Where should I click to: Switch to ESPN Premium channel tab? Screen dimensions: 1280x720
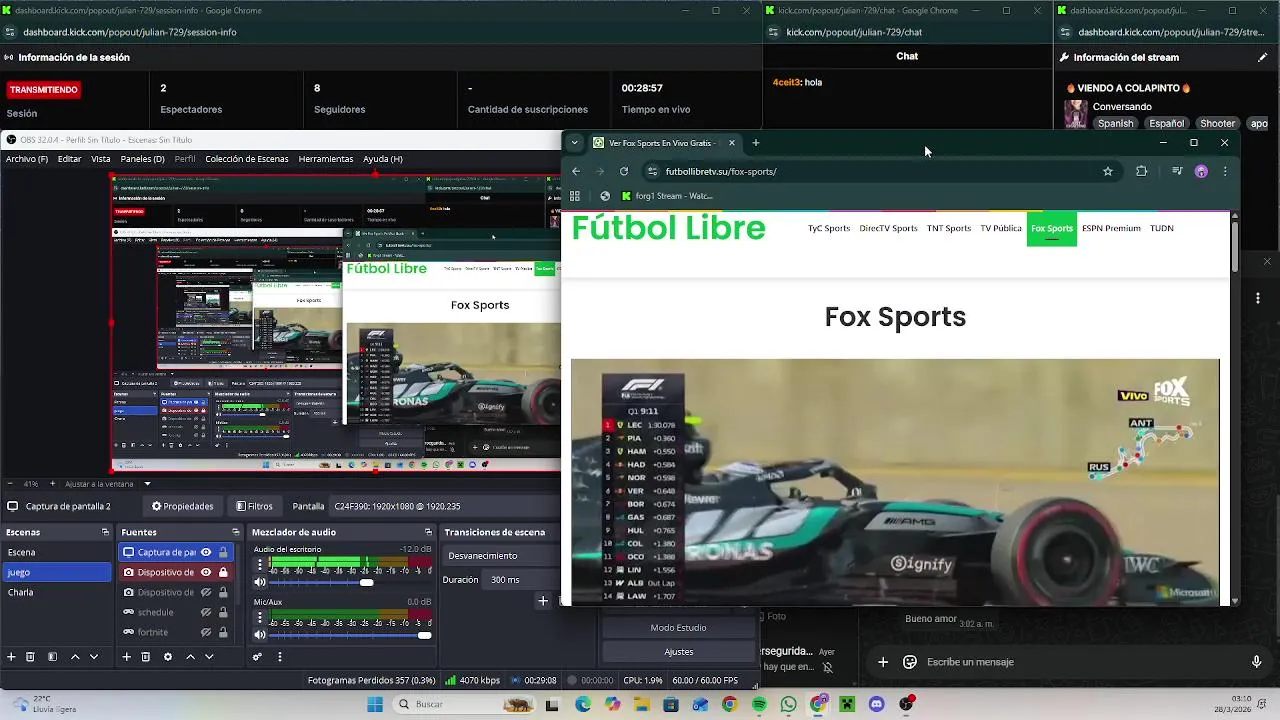click(x=1111, y=228)
